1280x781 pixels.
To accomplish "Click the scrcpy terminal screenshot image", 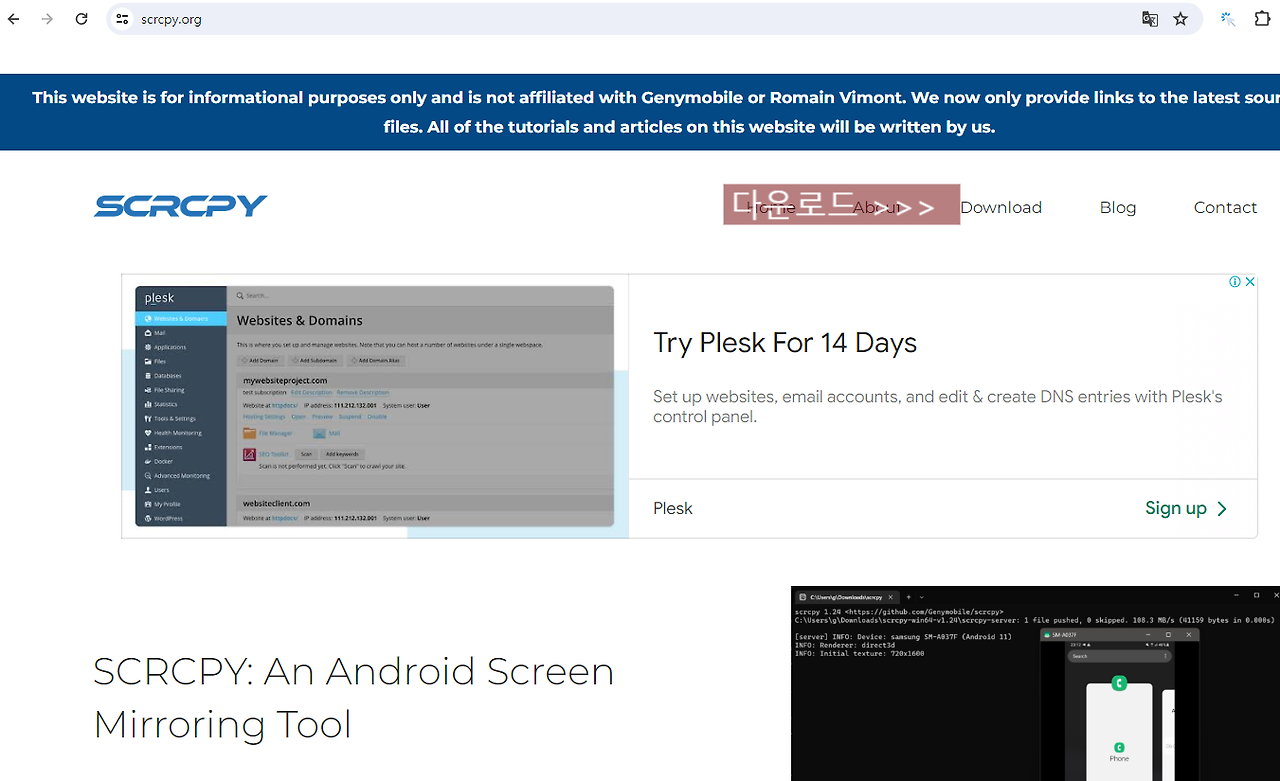I will [x=1035, y=684].
